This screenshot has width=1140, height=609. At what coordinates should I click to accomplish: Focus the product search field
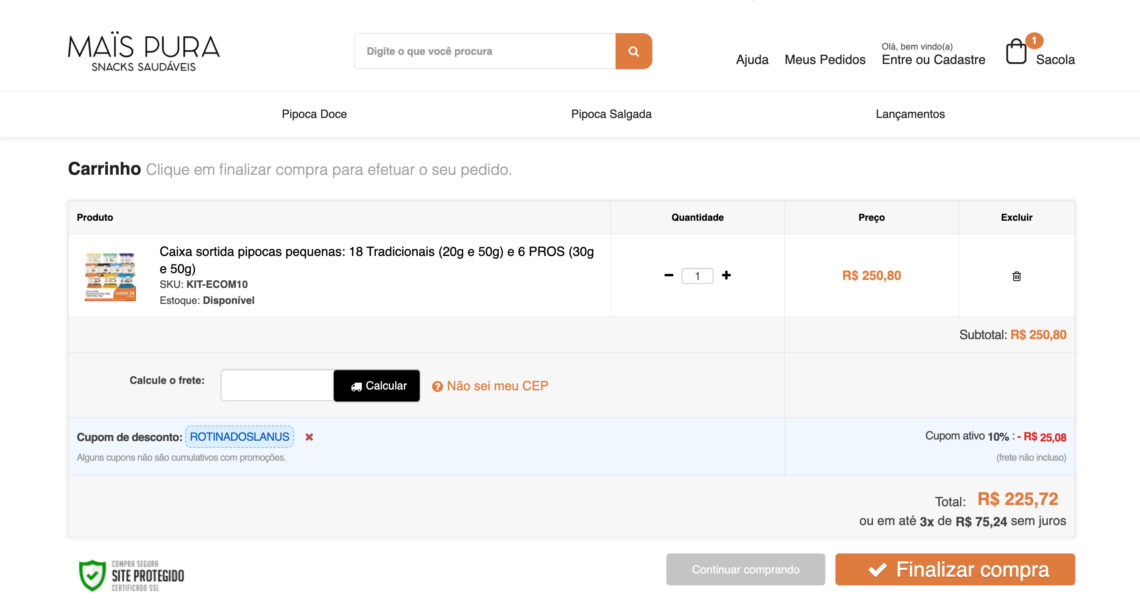[485, 51]
